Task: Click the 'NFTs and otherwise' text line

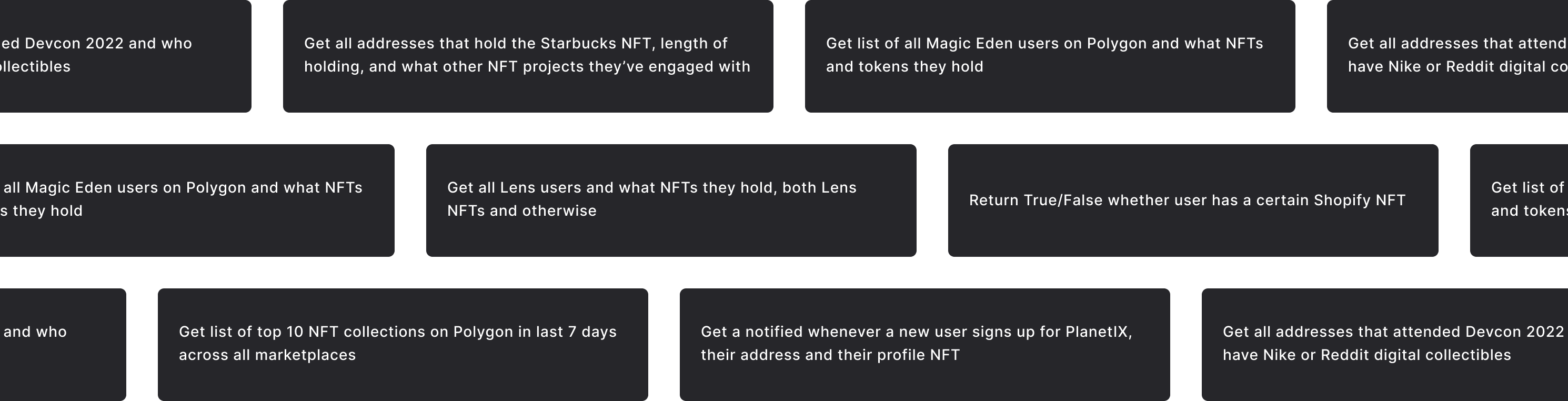Action: pyautogui.click(x=521, y=210)
